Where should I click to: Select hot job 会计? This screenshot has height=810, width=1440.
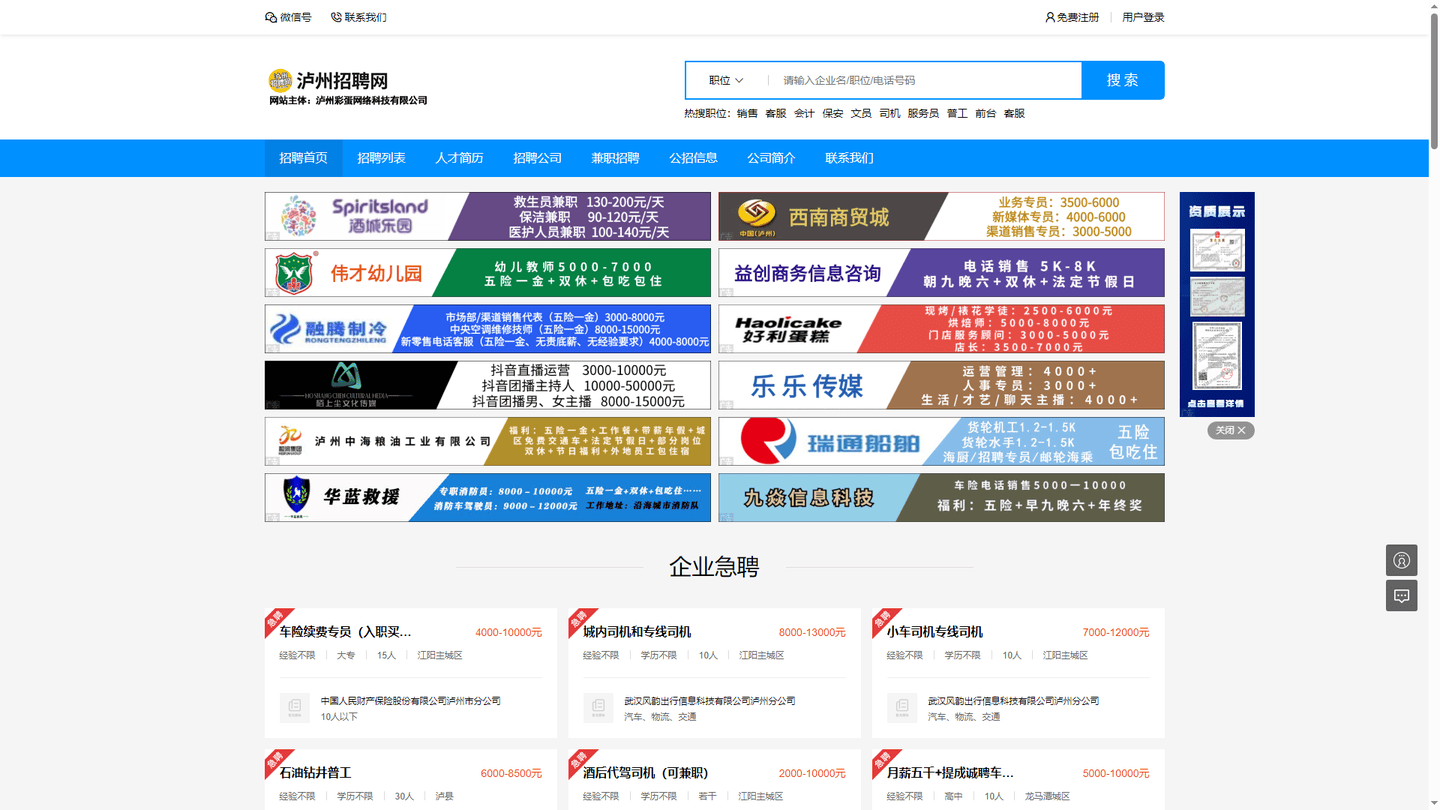804,114
